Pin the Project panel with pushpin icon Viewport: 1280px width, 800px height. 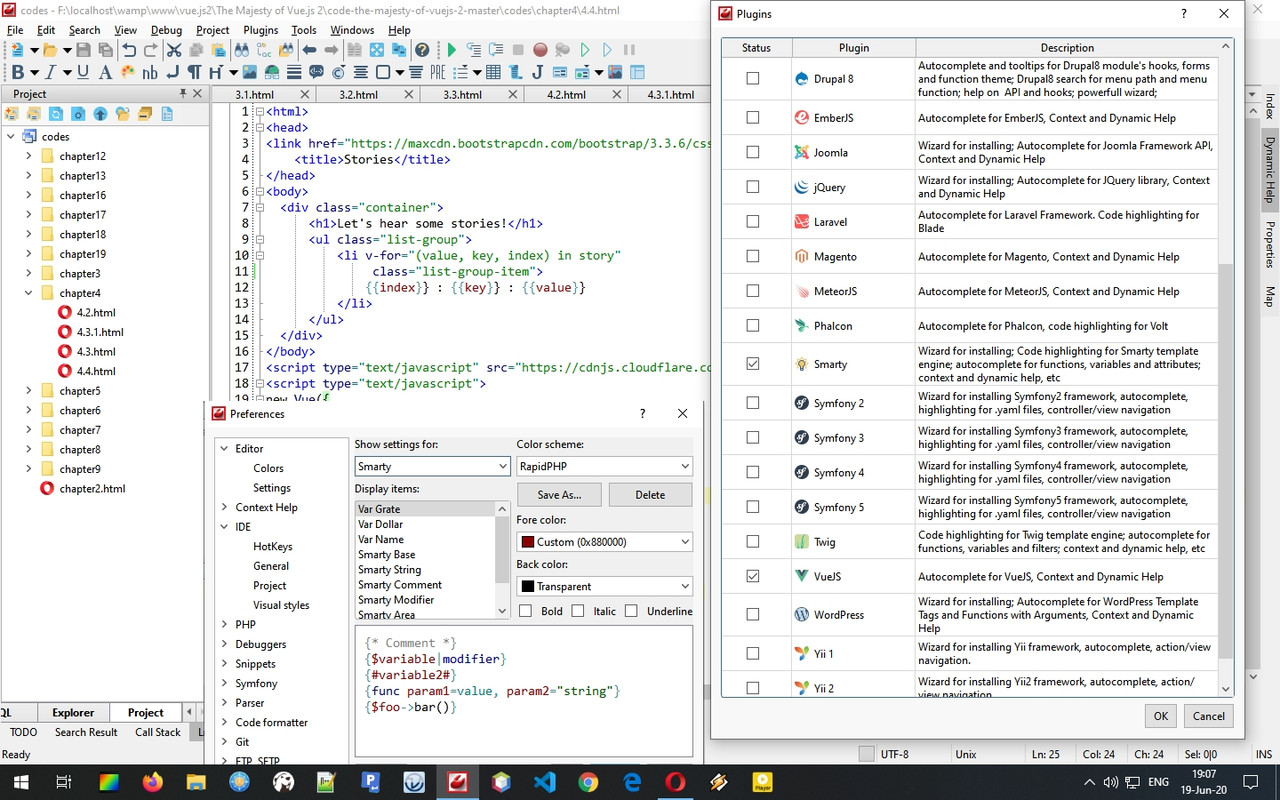182,94
